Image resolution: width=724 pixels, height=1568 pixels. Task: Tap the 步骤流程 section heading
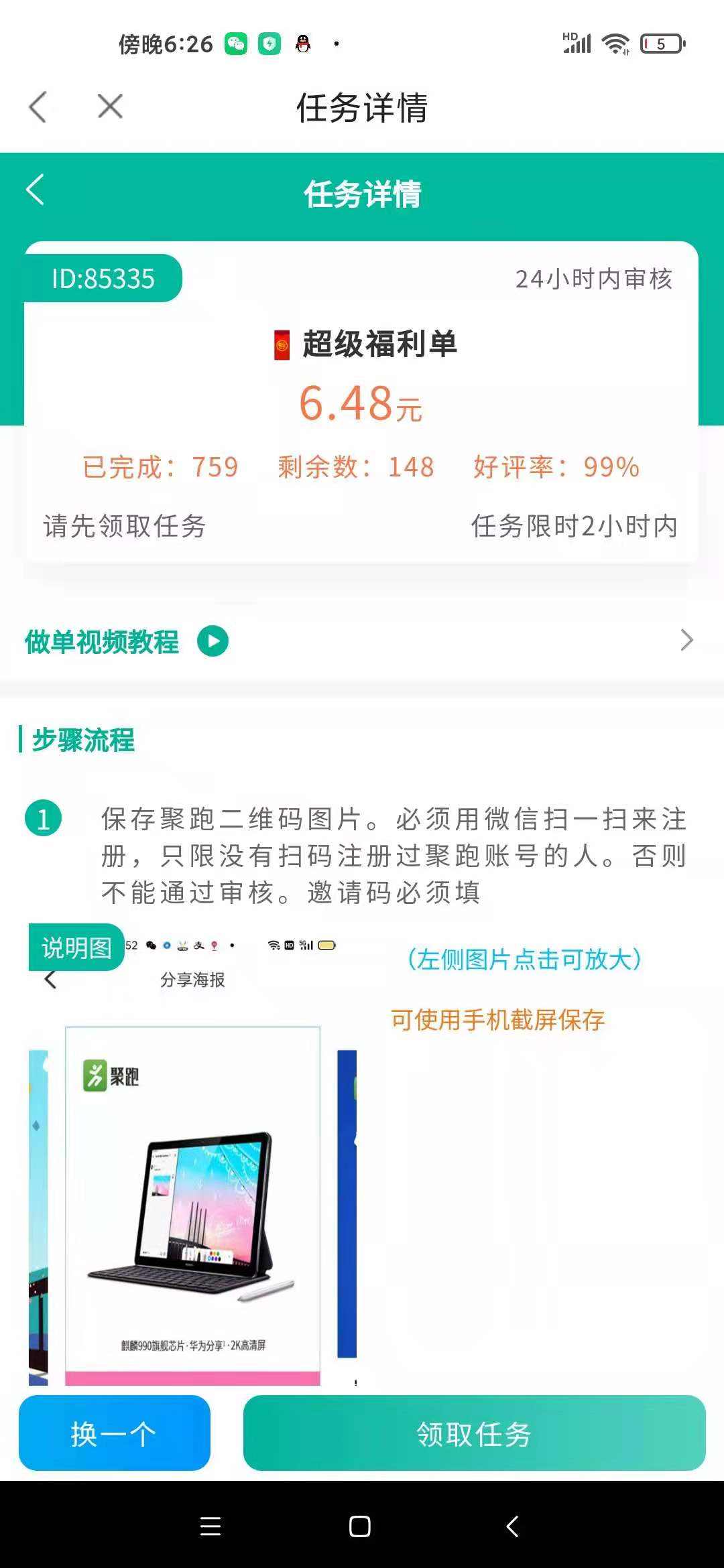(83, 740)
